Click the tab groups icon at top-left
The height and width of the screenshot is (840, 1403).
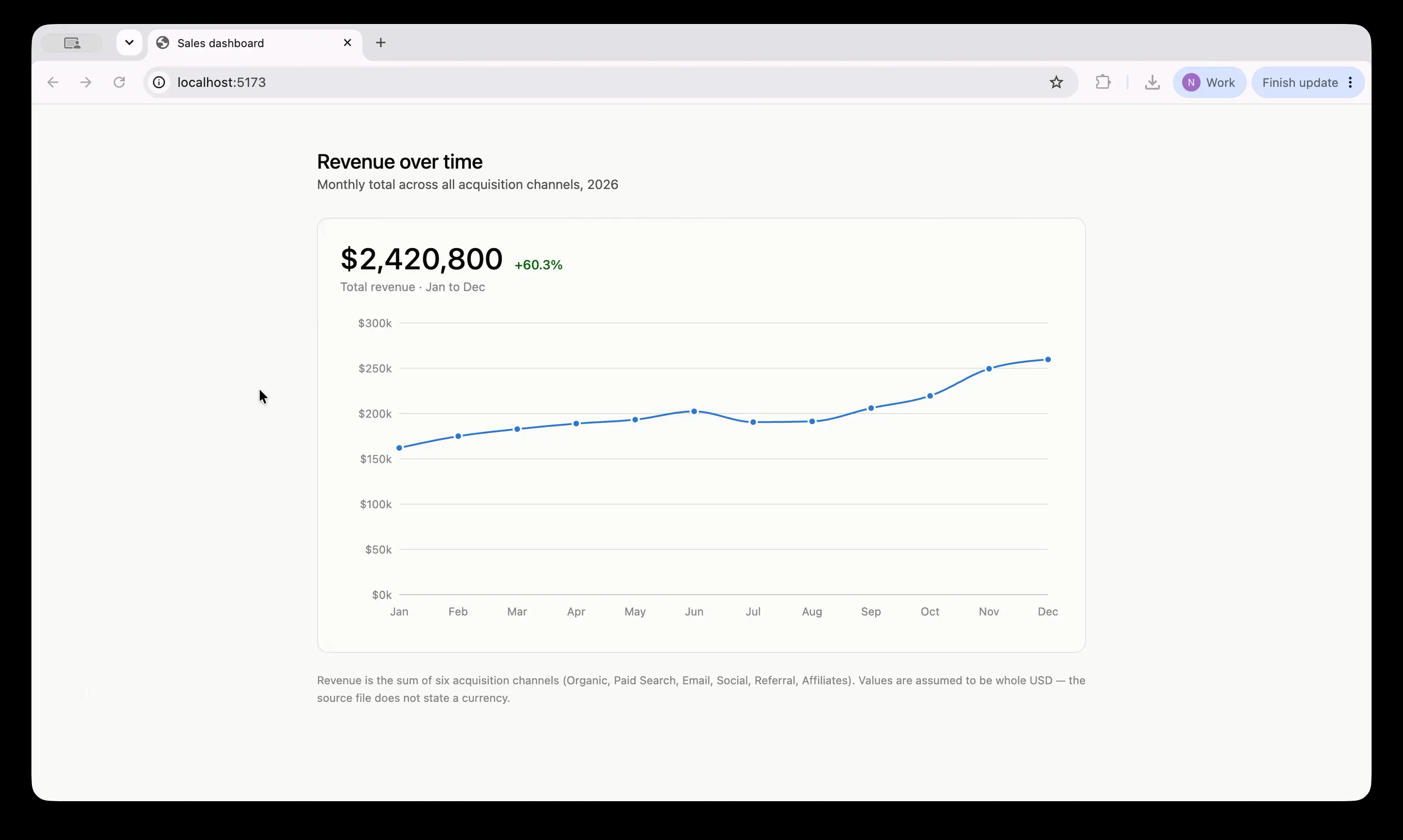point(72,43)
